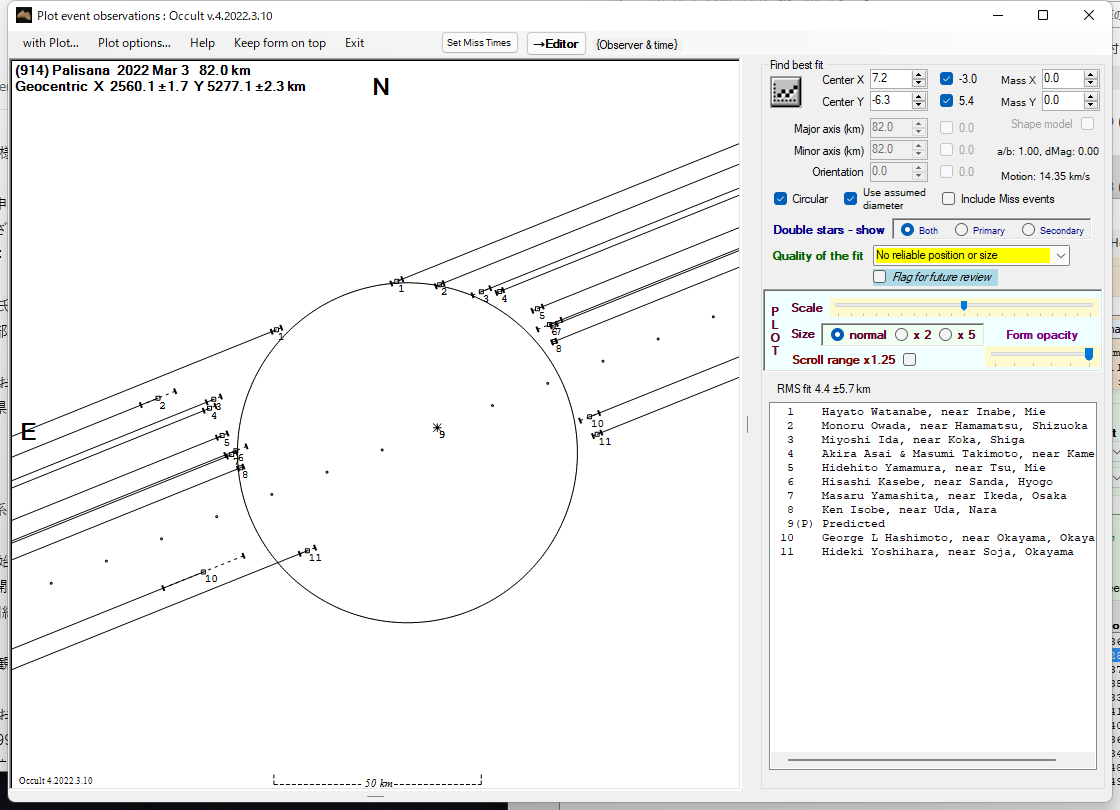Increase Center X with the up arrow

(x=918, y=74)
